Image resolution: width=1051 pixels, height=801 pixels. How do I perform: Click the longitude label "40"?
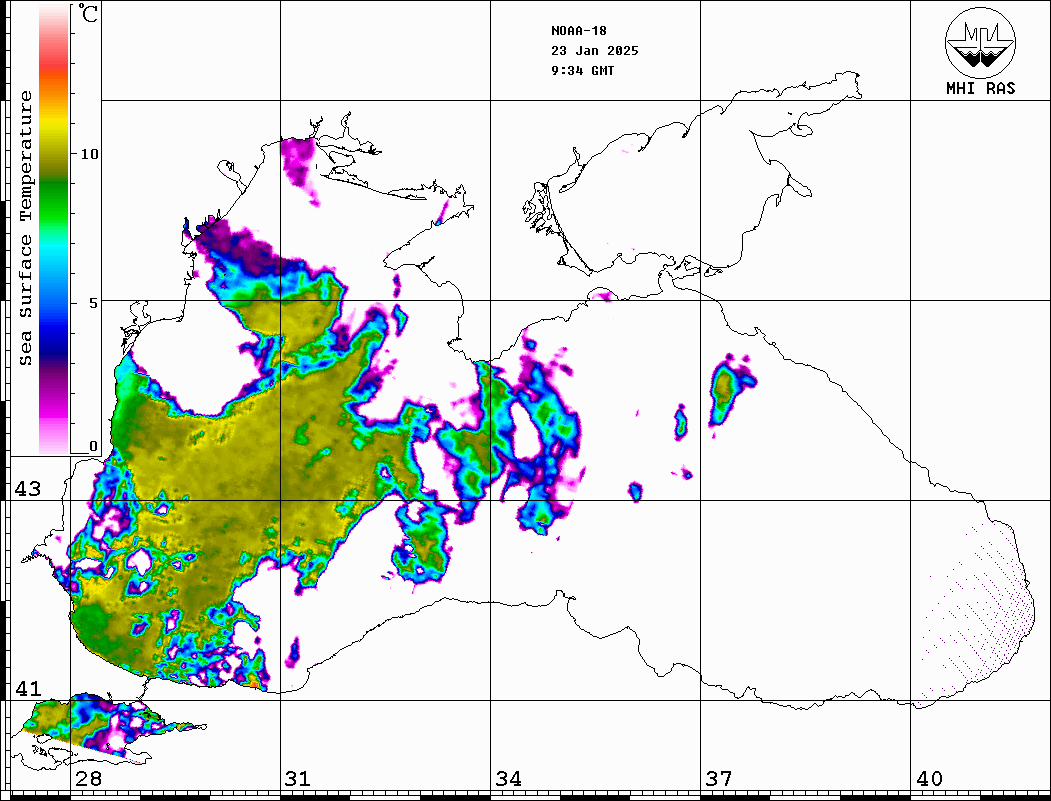[929, 778]
